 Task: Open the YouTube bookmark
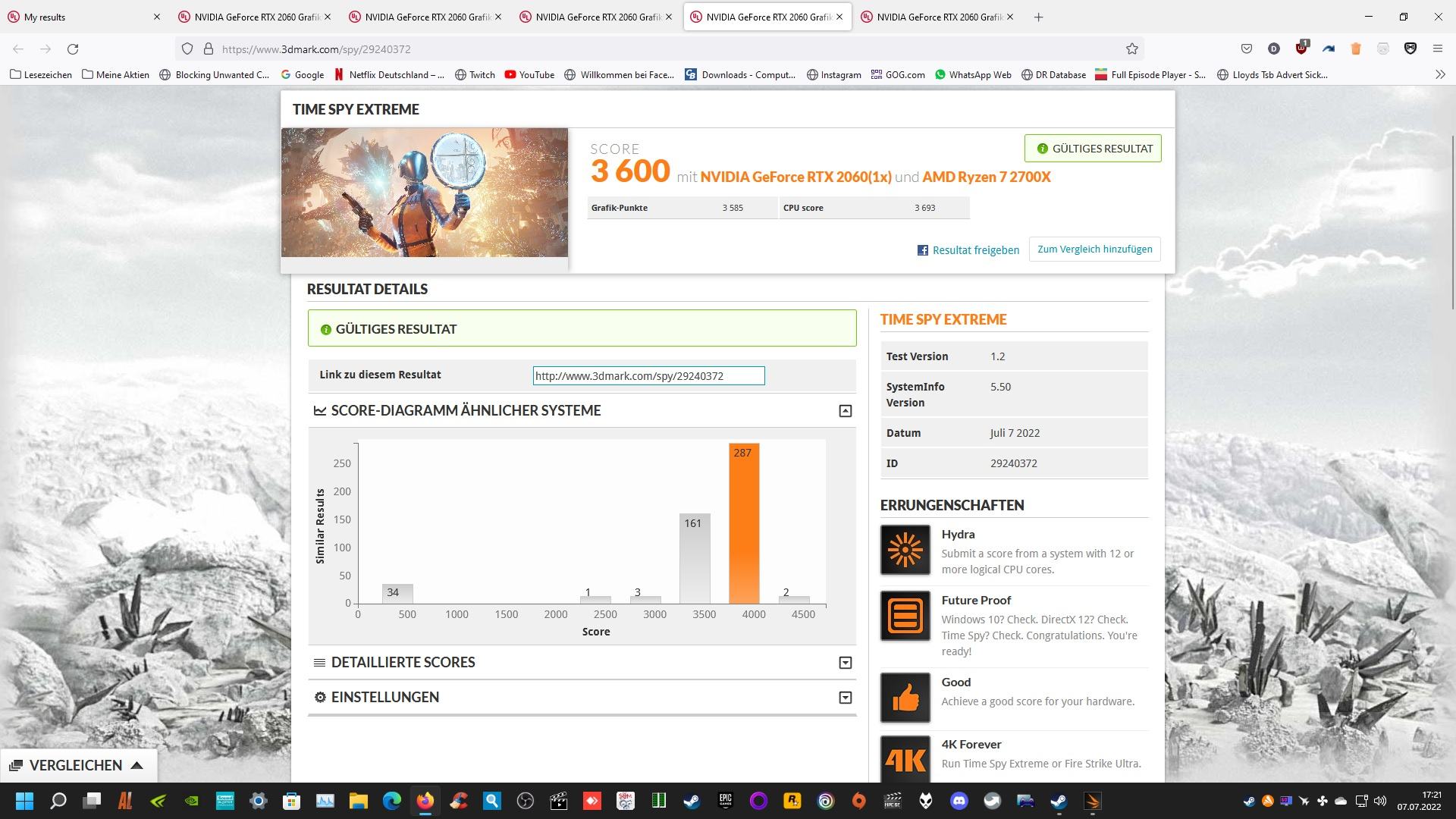pos(529,74)
